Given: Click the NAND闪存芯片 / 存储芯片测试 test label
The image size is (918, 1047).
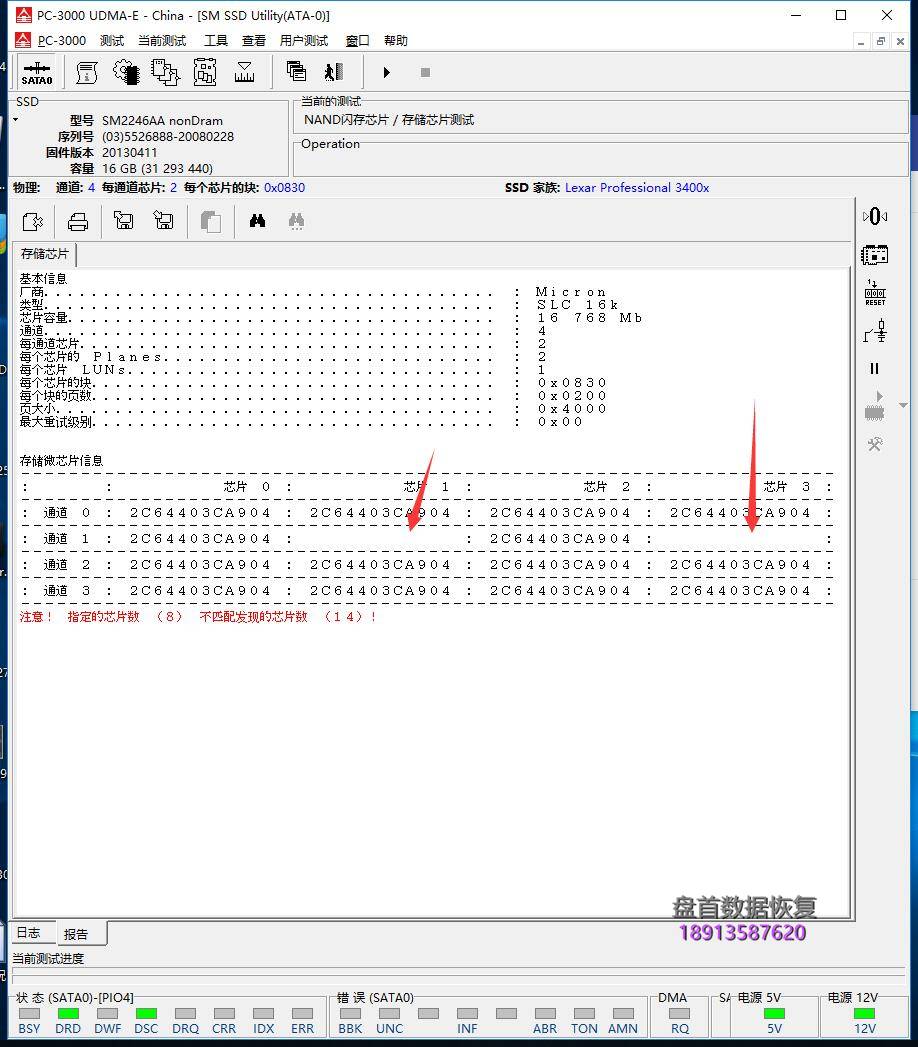Looking at the screenshot, I should (x=389, y=120).
